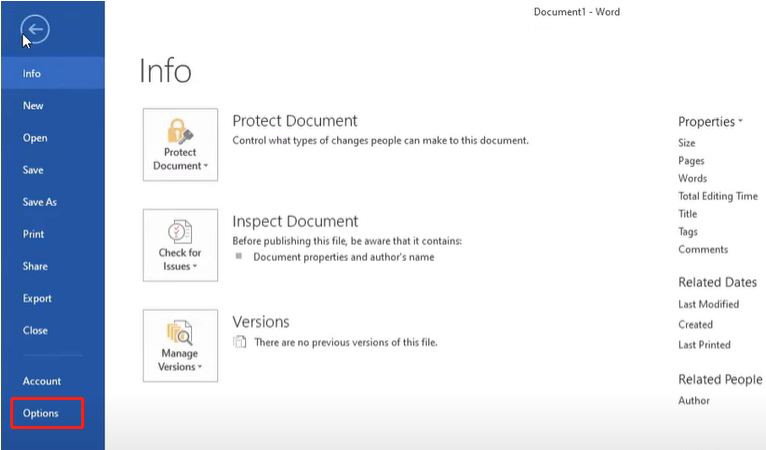Click the Related People heading
The height and width of the screenshot is (450, 766).
[x=720, y=379]
